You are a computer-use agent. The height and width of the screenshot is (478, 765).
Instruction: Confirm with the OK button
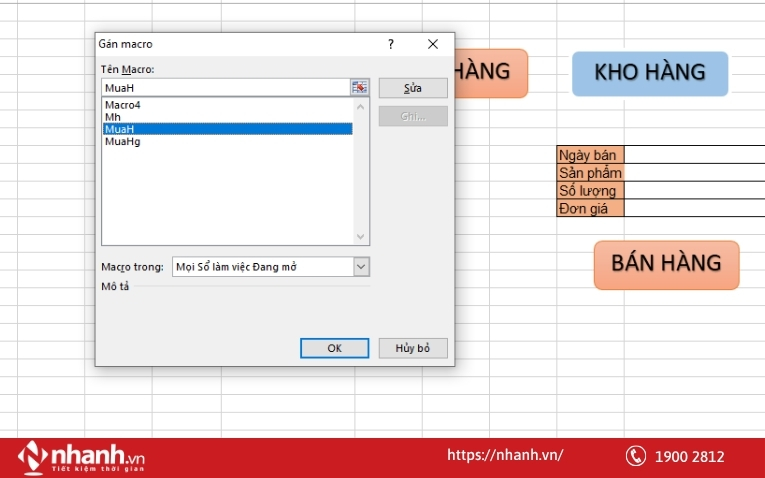tap(335, 348)
